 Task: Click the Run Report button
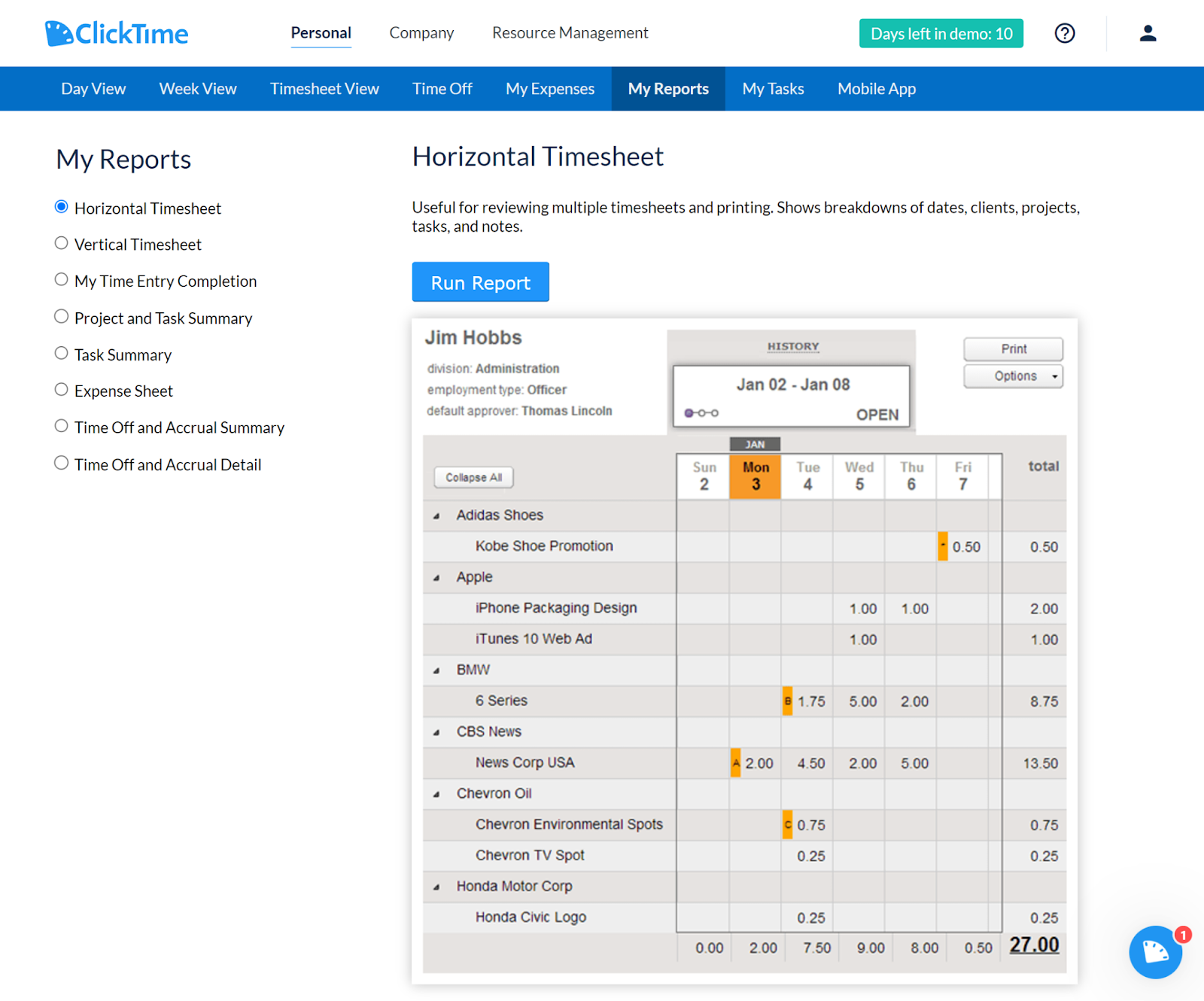(480, 282)
